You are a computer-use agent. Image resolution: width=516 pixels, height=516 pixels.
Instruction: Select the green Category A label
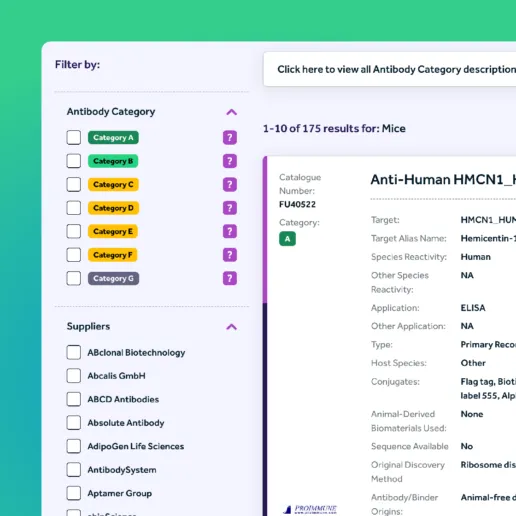coord(113,137)
